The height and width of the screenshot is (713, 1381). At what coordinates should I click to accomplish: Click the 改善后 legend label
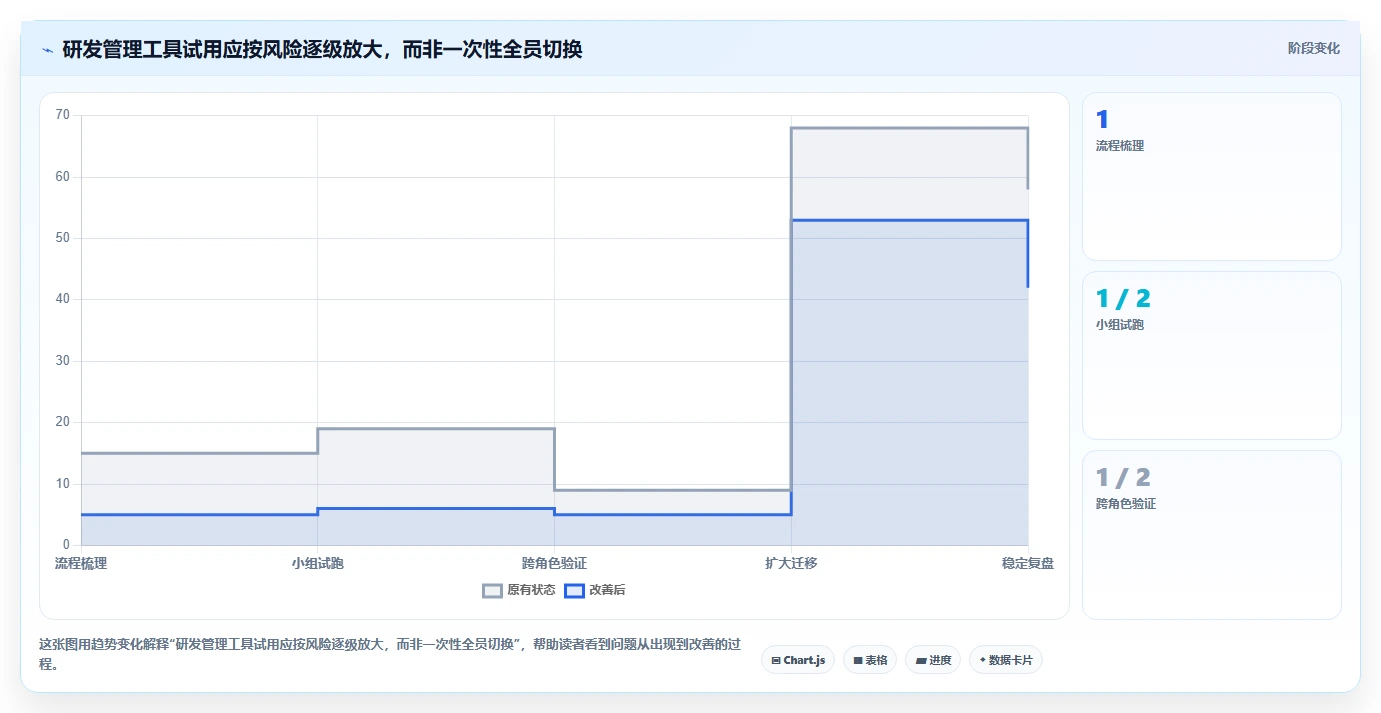pos(607,590)
